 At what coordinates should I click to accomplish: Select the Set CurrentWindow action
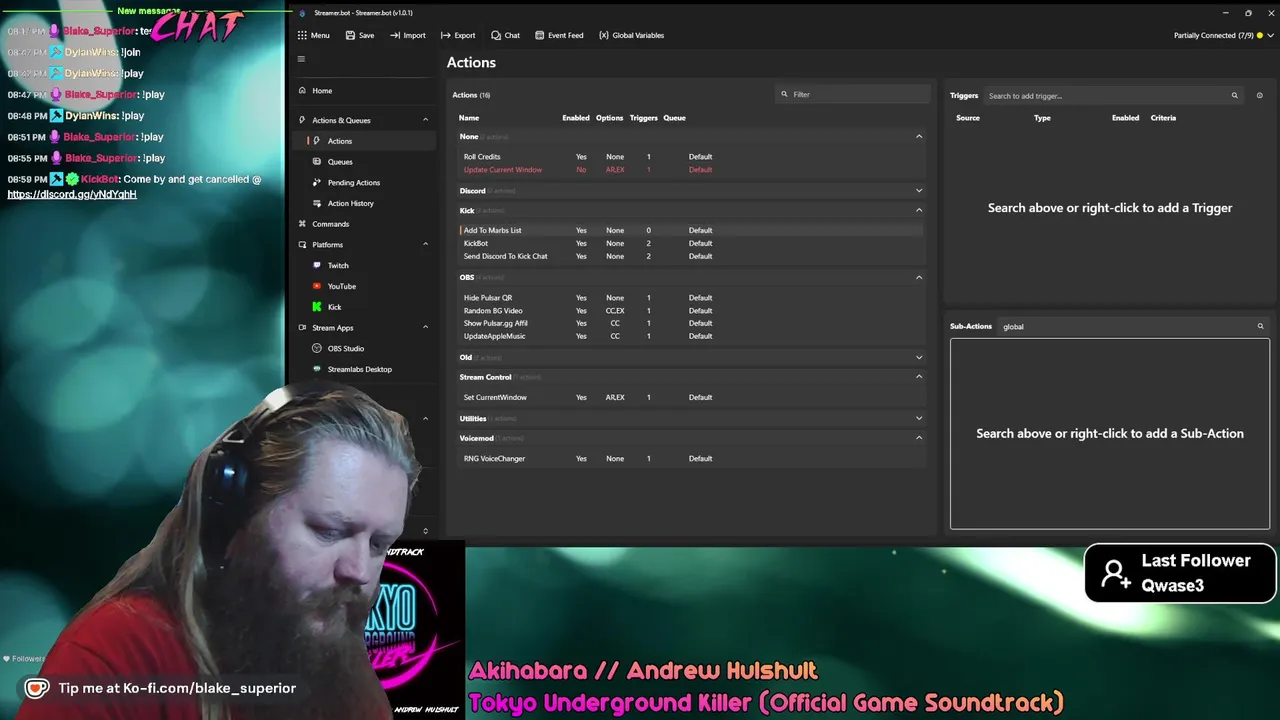click(x=689, y=397)
